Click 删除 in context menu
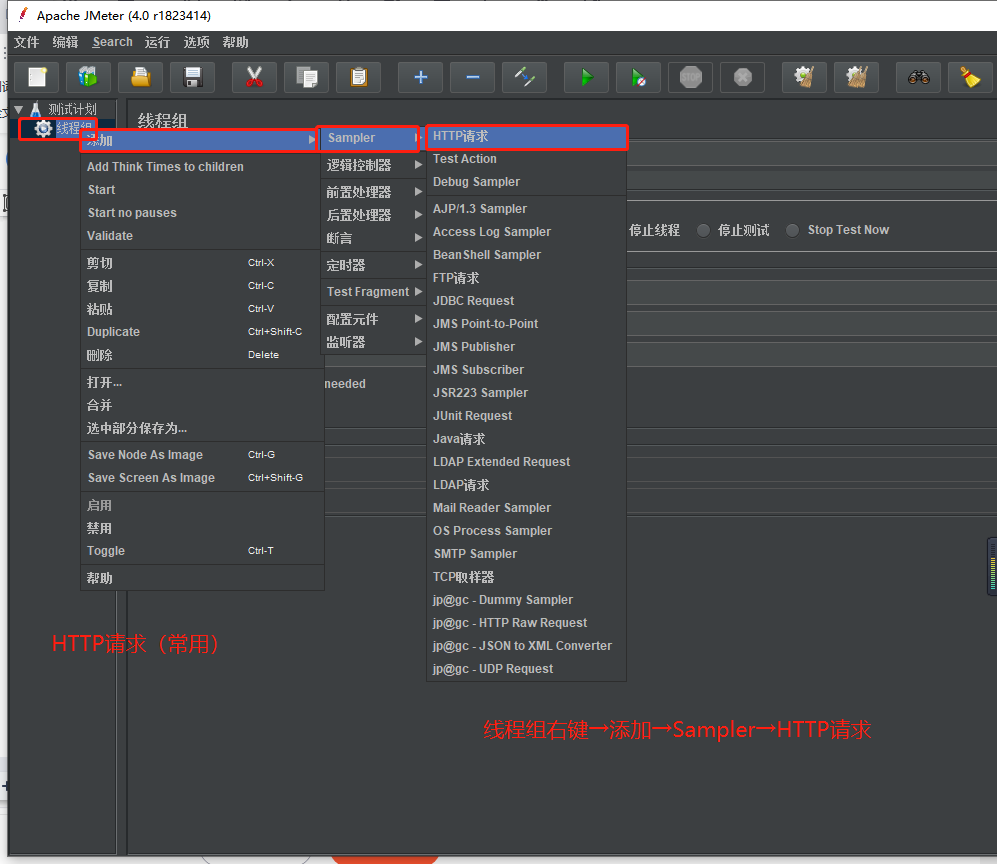997x864 pixels. tap(202, 355)
